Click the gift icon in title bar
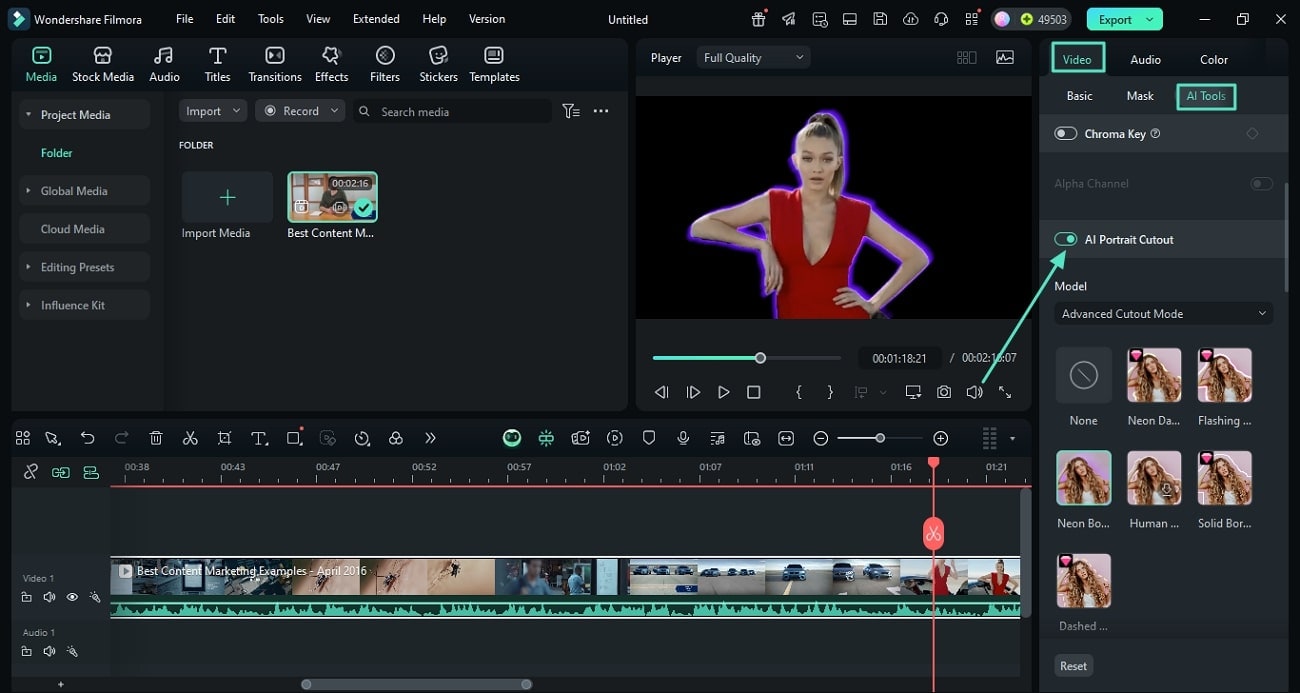Image resolution: width=1300 pixels, height=693 pixels. (x=759, y=19)
